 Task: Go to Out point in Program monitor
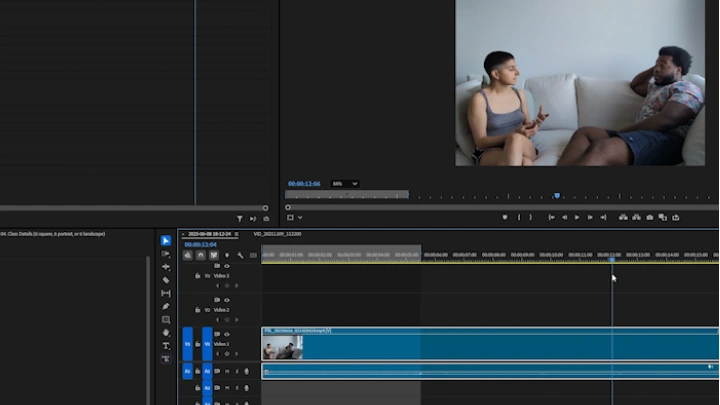click(x=603, y=218)
